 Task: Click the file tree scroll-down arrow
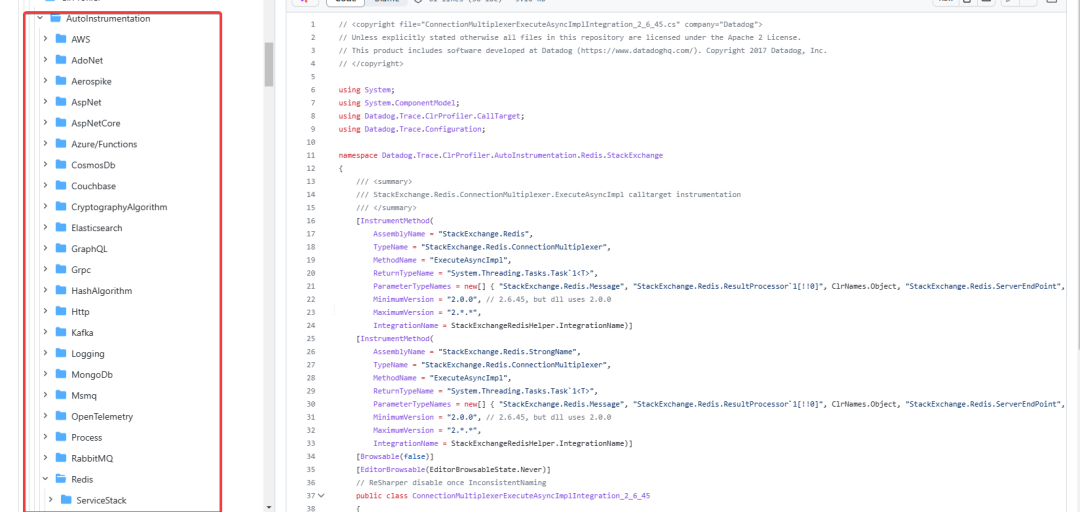[269, 507]
